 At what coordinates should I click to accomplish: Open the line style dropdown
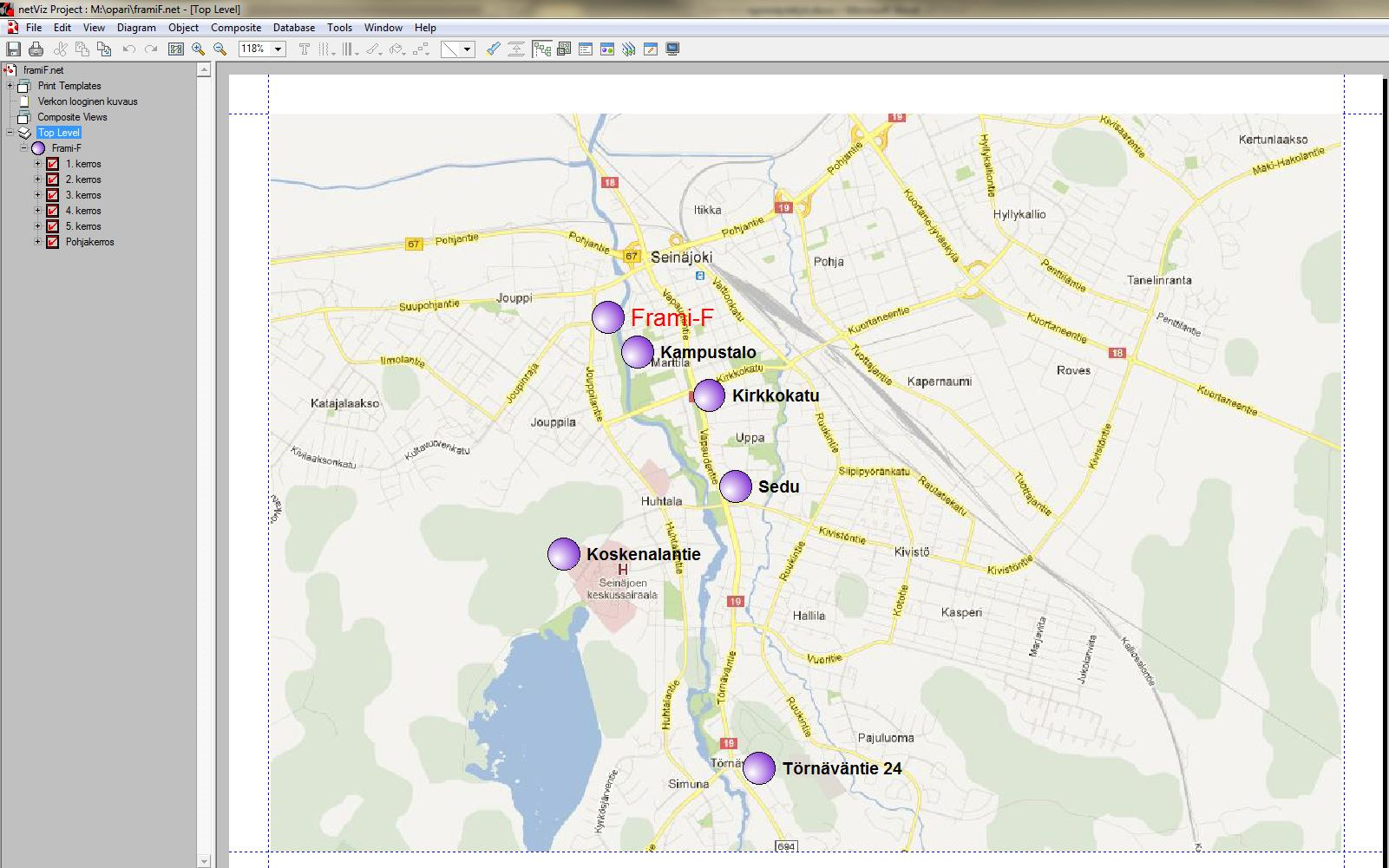(467, 49)
